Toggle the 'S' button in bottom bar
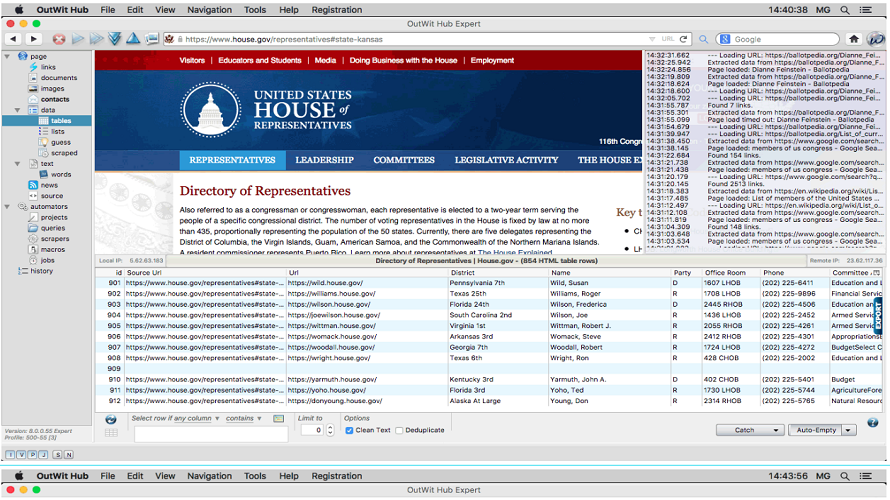890x500 pixels. tap(57, 455)
